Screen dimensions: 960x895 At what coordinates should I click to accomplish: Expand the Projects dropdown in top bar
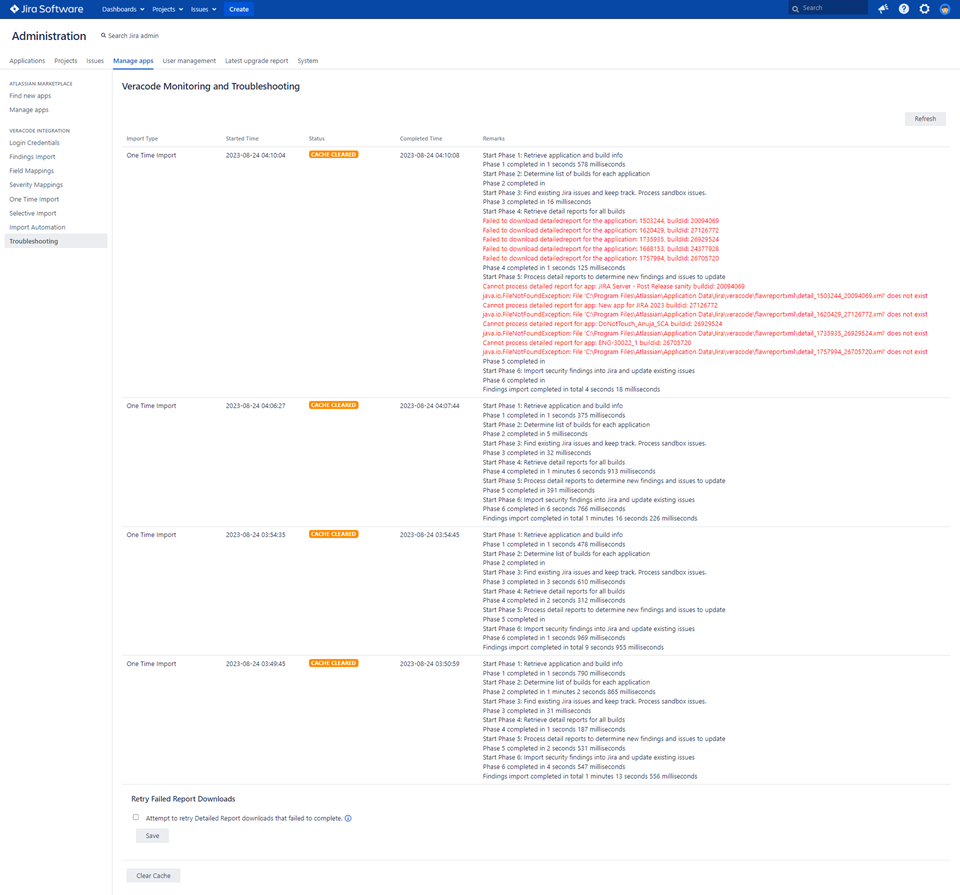(168, 9)
